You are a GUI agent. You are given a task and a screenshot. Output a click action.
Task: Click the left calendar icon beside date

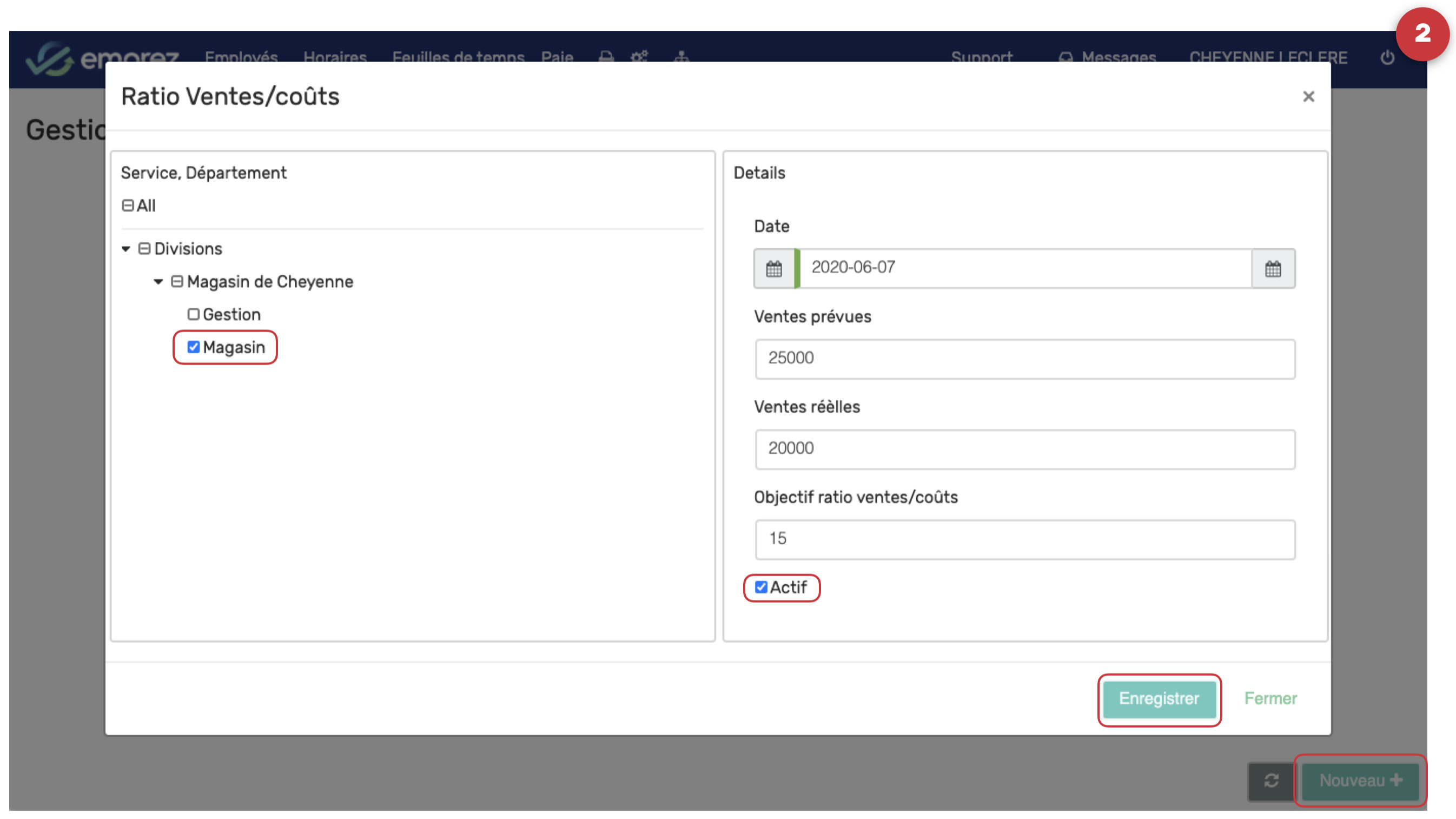click(774, 268)
